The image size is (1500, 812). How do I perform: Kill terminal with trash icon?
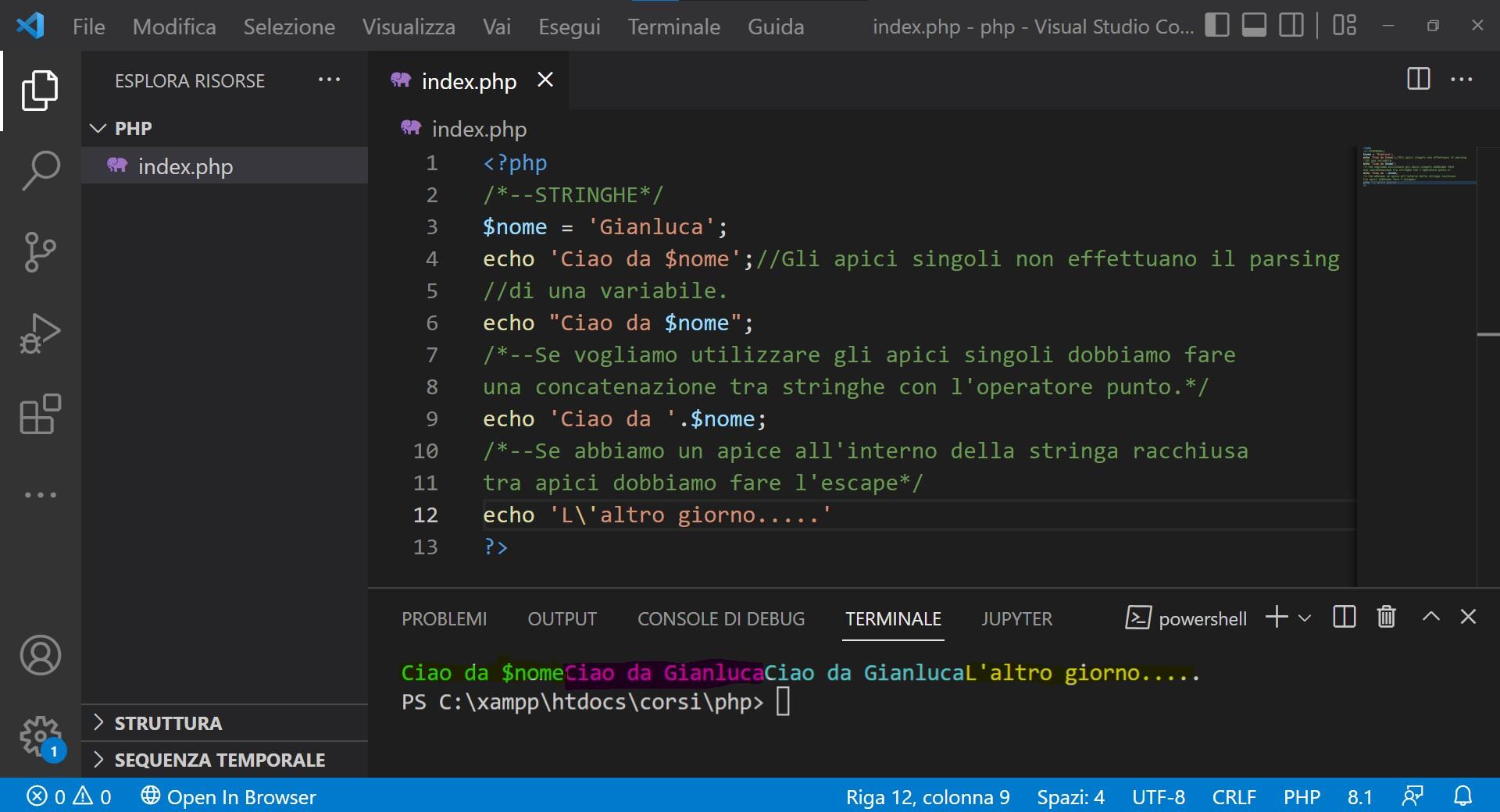point(1386,617)
